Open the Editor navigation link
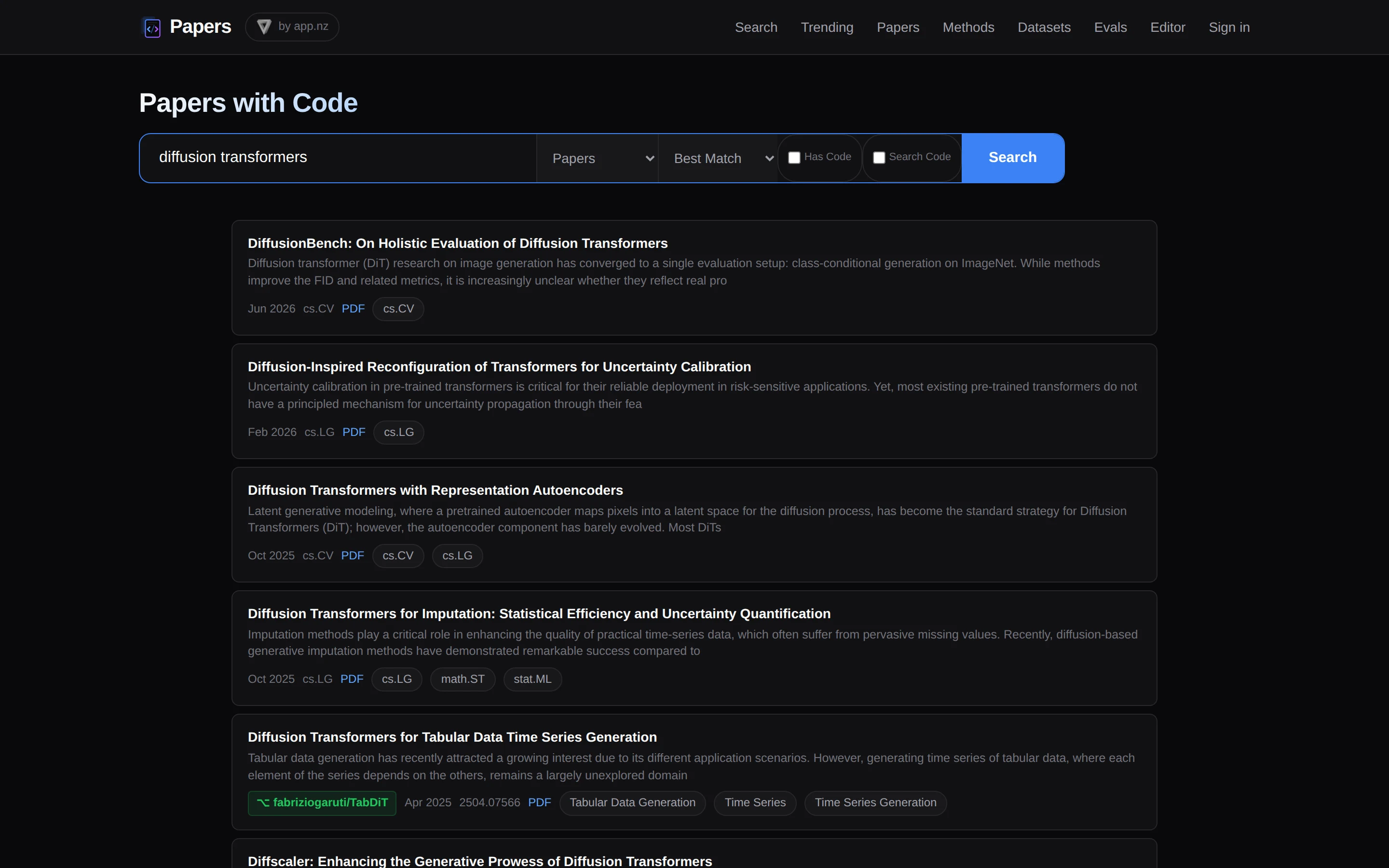Image resolution: width=1389 pixels, height=868 pixels. tap(1168, 27)
